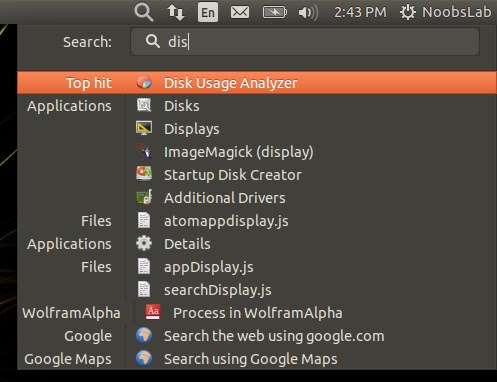Focus the search field containing dis
Screen dimensions: 497x382
pyautogui.click(x=305, y=42)
